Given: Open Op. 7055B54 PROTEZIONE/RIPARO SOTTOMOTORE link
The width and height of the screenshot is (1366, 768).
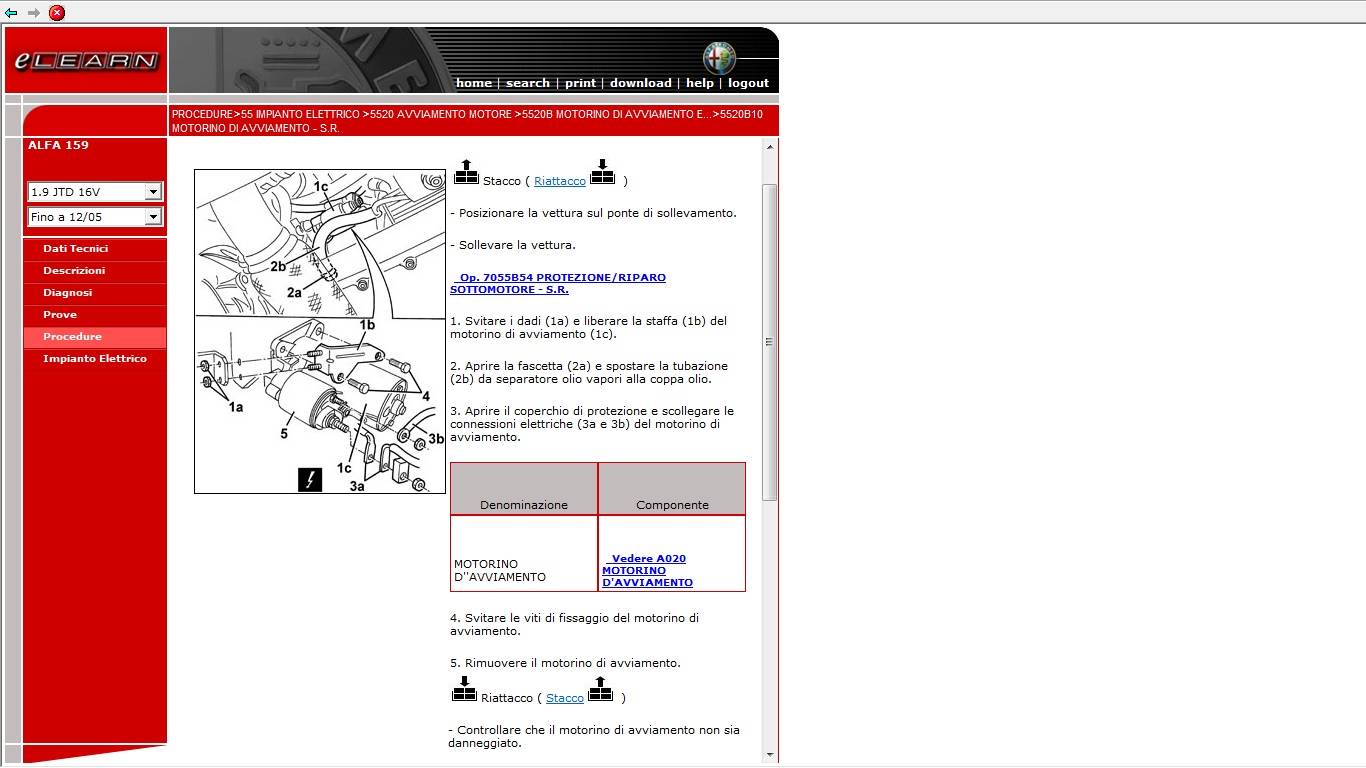Looking at the screenshot, I should point(558,283).
